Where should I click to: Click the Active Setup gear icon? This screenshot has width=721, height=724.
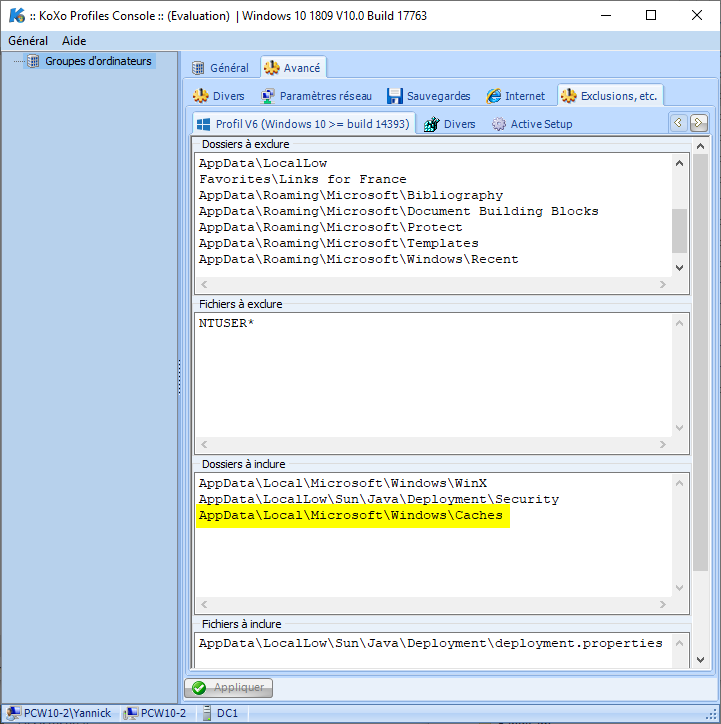(499, 124)
